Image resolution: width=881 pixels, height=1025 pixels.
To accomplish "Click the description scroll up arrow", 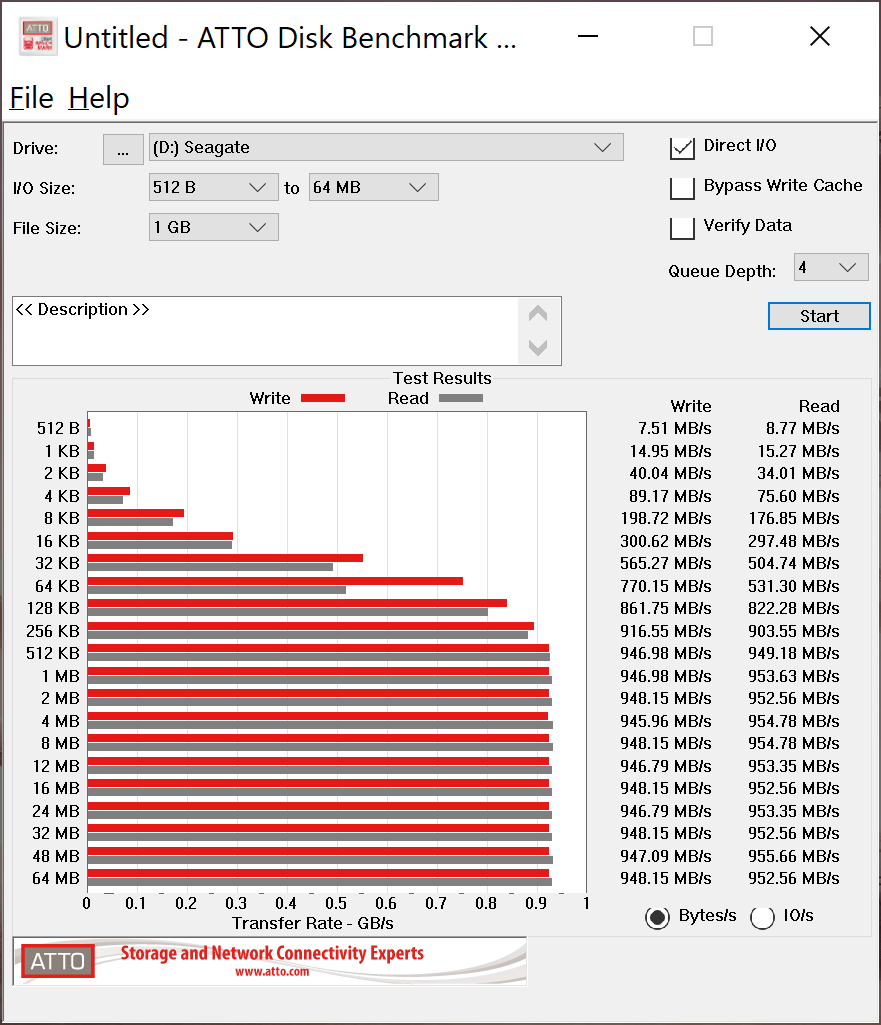I will 538,314.
